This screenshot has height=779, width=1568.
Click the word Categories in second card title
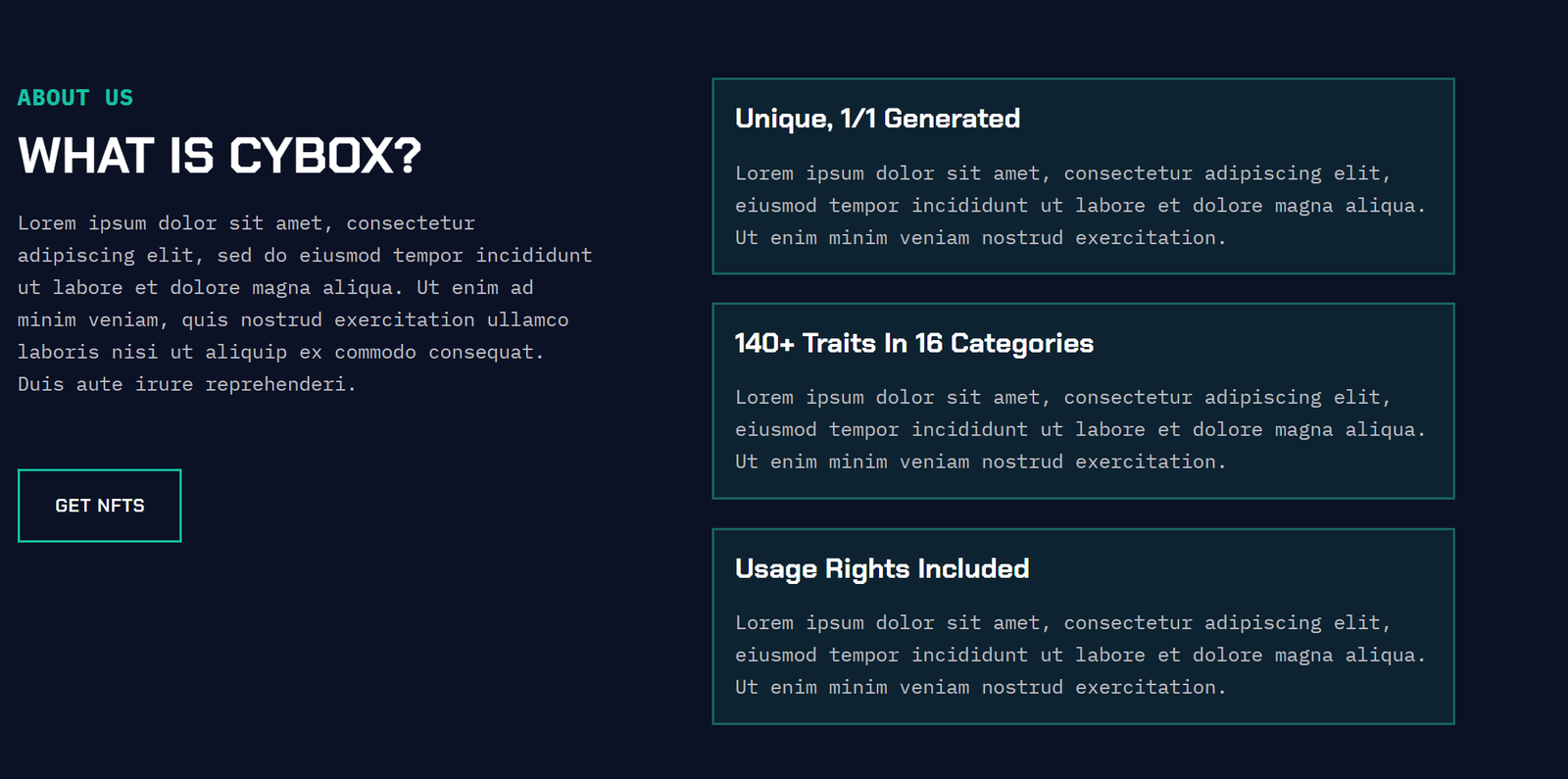[x=1022, y=343]
